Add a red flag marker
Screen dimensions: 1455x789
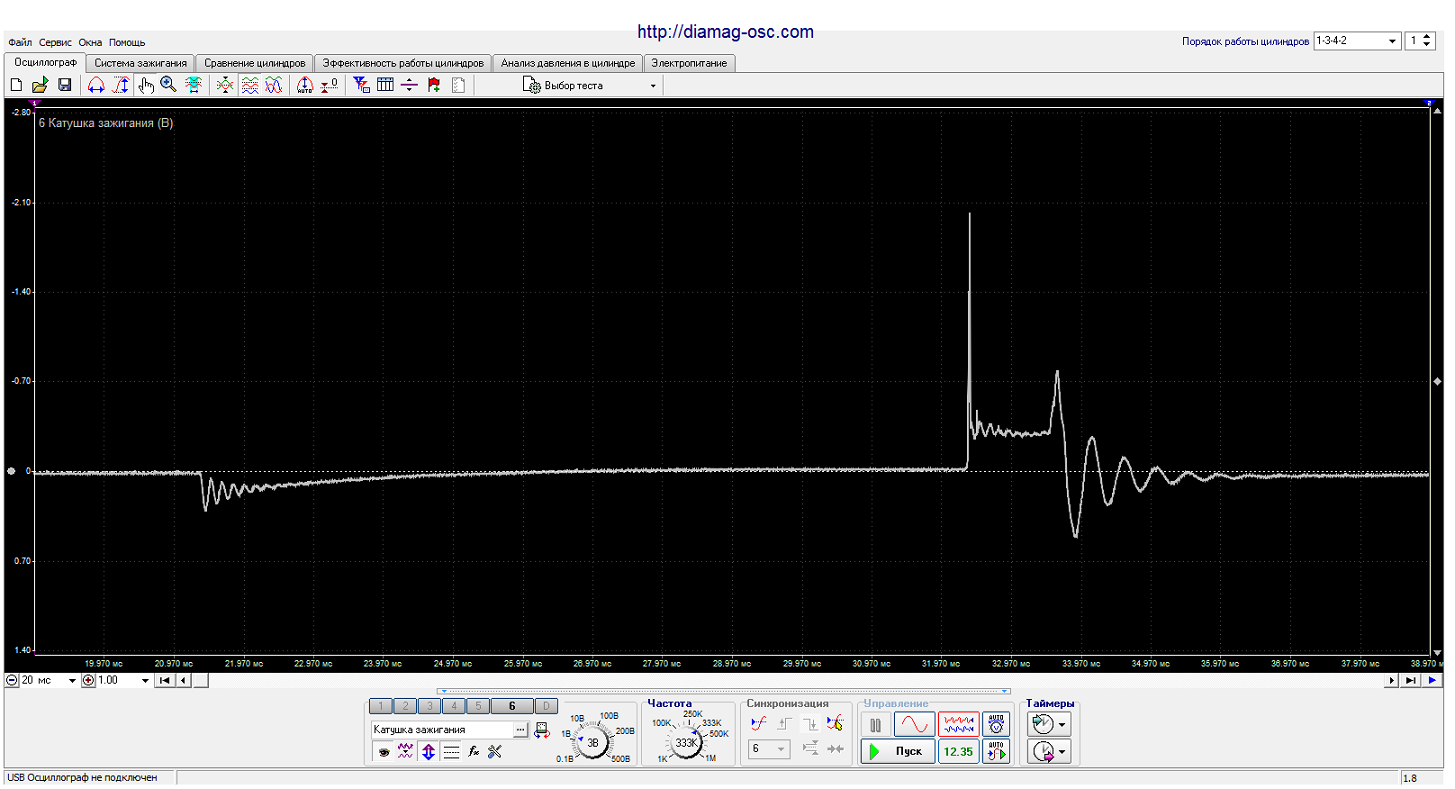tap(434, 86)
